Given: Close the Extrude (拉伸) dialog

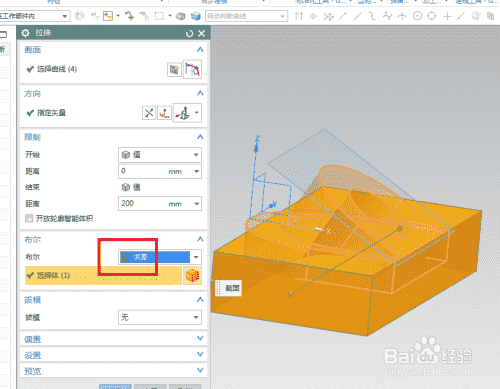Looking at the screenshot, I should point(201,33).
